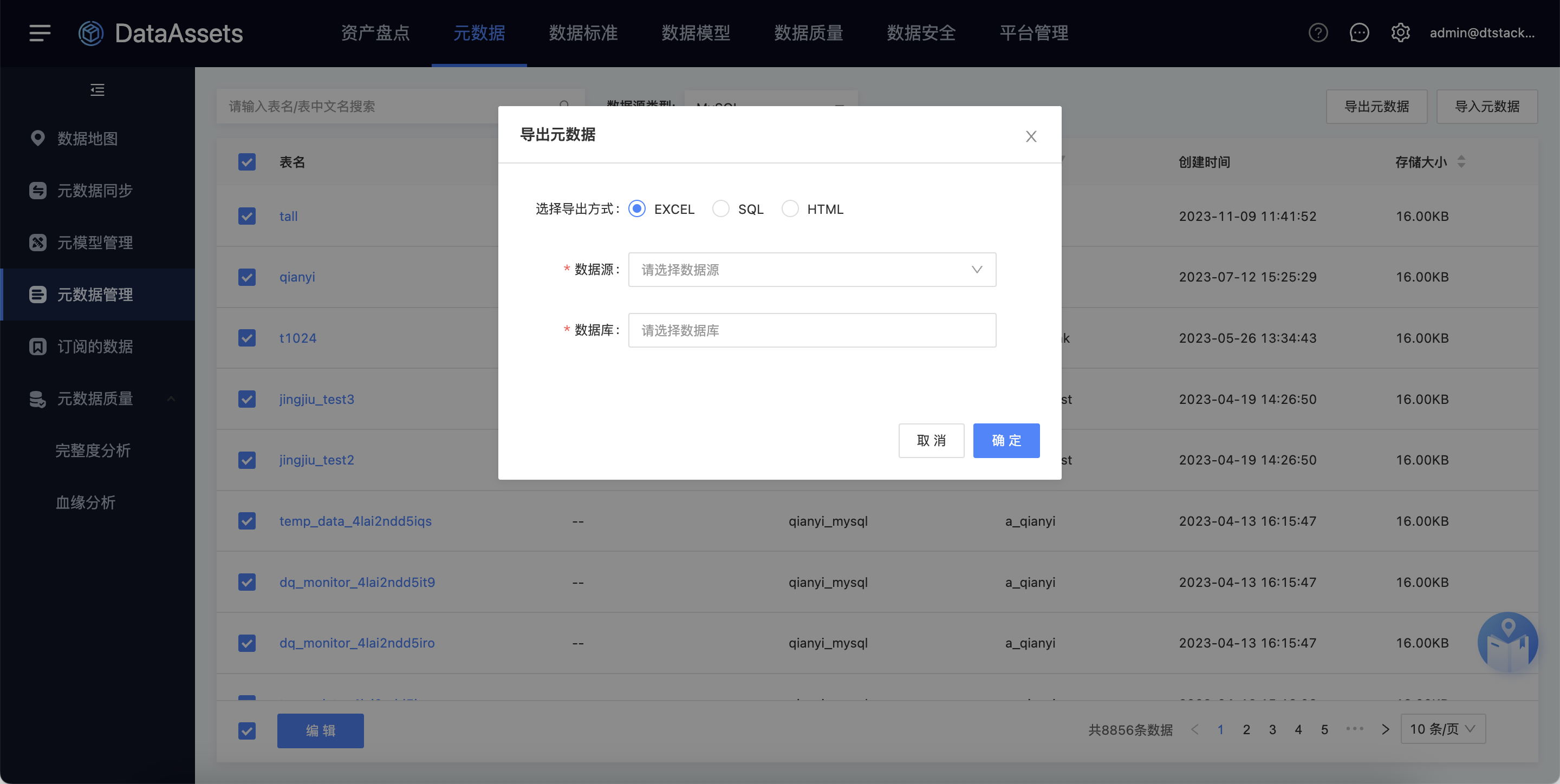Switch to 数据安全 tab
Image resolution: width=1560 pixels, height=784 pixels.
click(x=921, y=32)
